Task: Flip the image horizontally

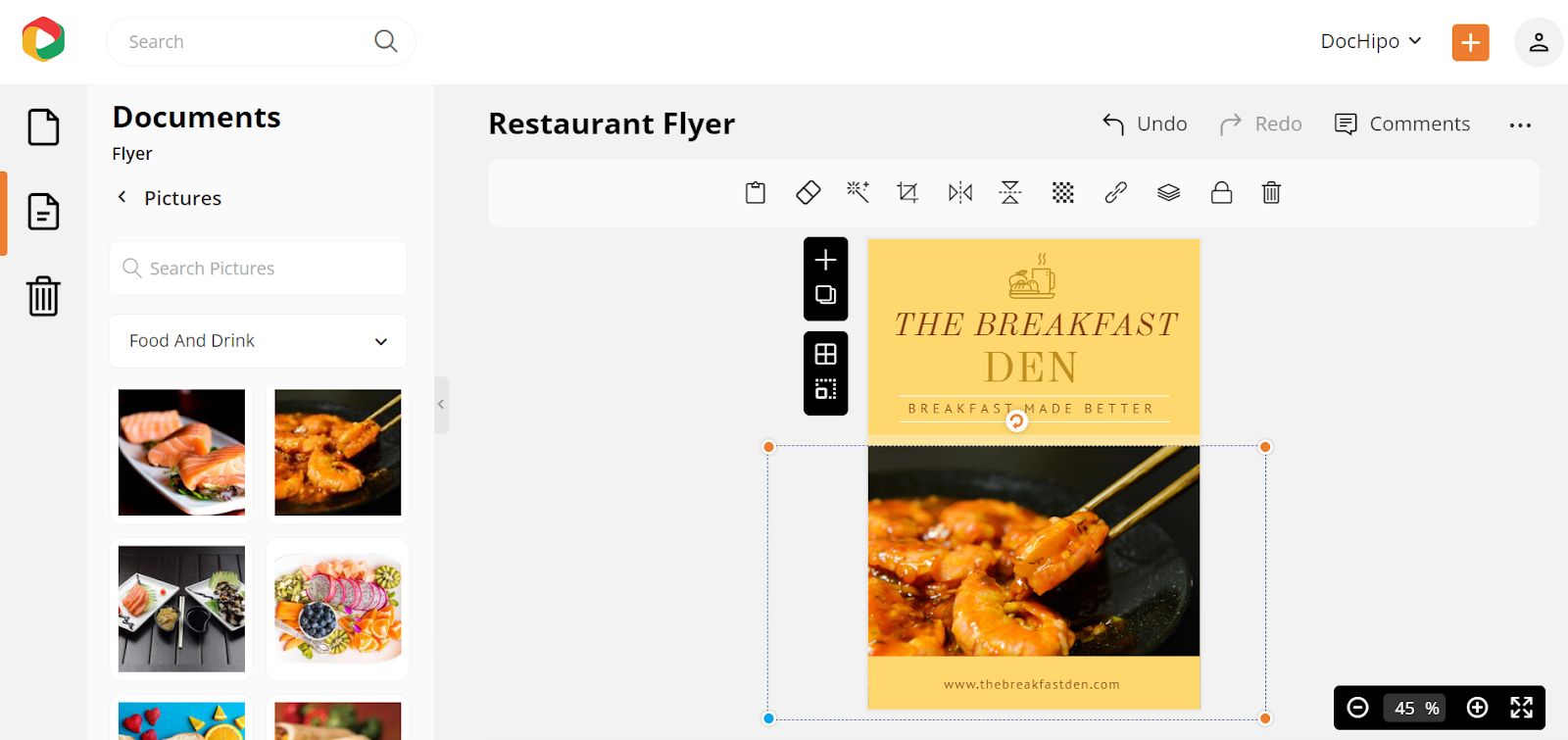Action: (x=960, y=193)
